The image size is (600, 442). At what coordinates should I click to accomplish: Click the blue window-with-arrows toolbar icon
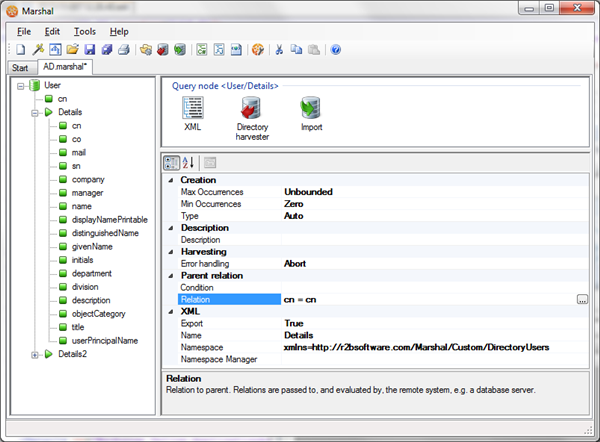coord(236,49)
